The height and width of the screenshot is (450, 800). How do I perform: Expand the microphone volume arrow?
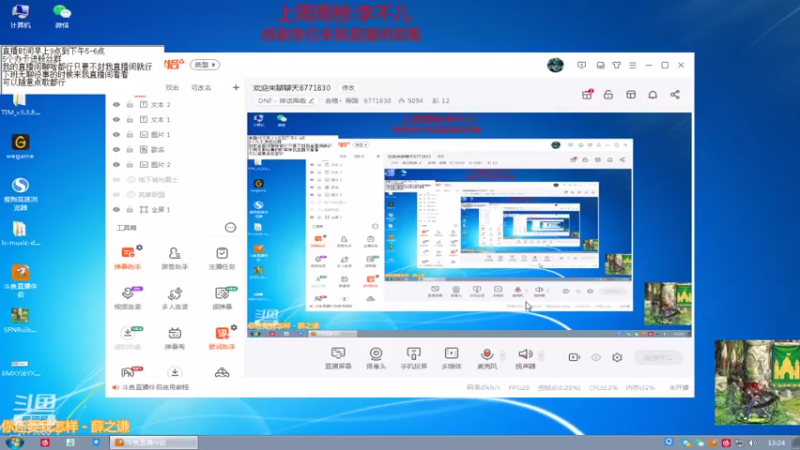(x=503, y=355)
